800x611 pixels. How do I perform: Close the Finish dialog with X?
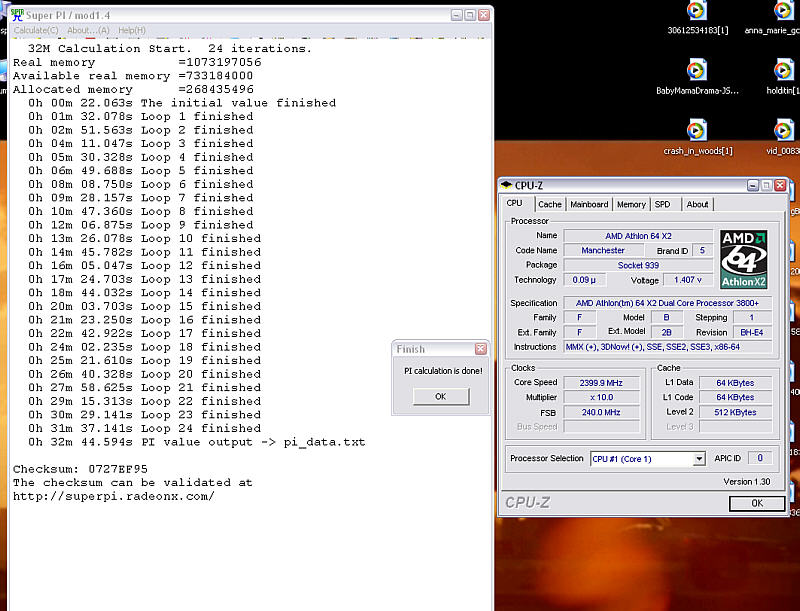(481, 349)
